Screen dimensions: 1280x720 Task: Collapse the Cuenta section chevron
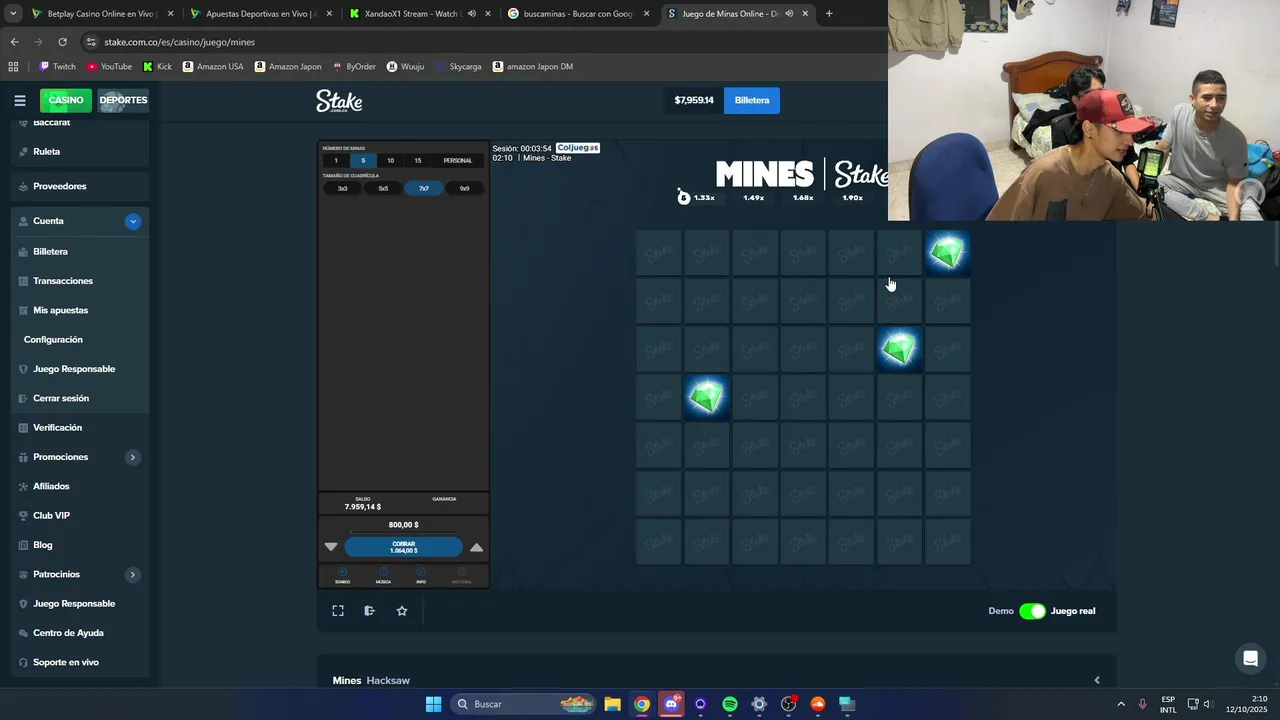click(133, 221)
